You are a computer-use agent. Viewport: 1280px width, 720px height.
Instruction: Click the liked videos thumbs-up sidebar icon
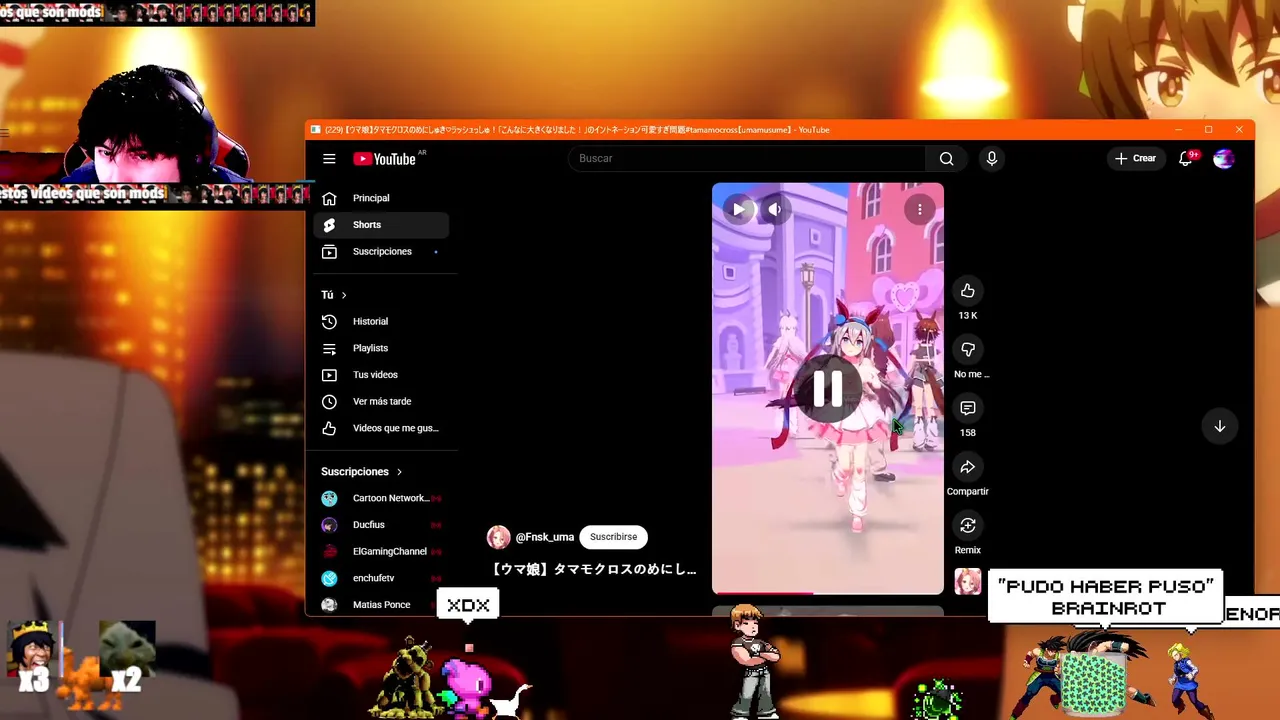click(329, 428)
